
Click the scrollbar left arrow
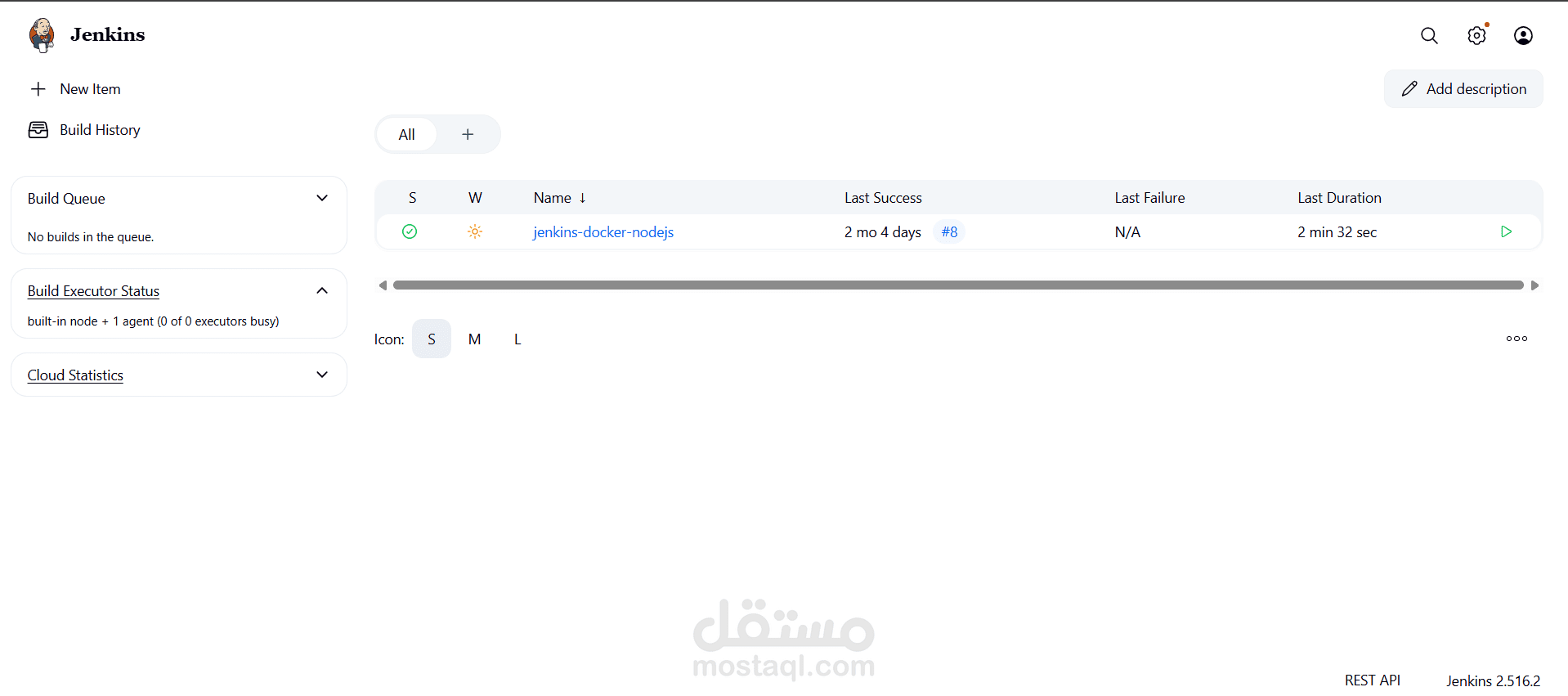click(383, 285)
